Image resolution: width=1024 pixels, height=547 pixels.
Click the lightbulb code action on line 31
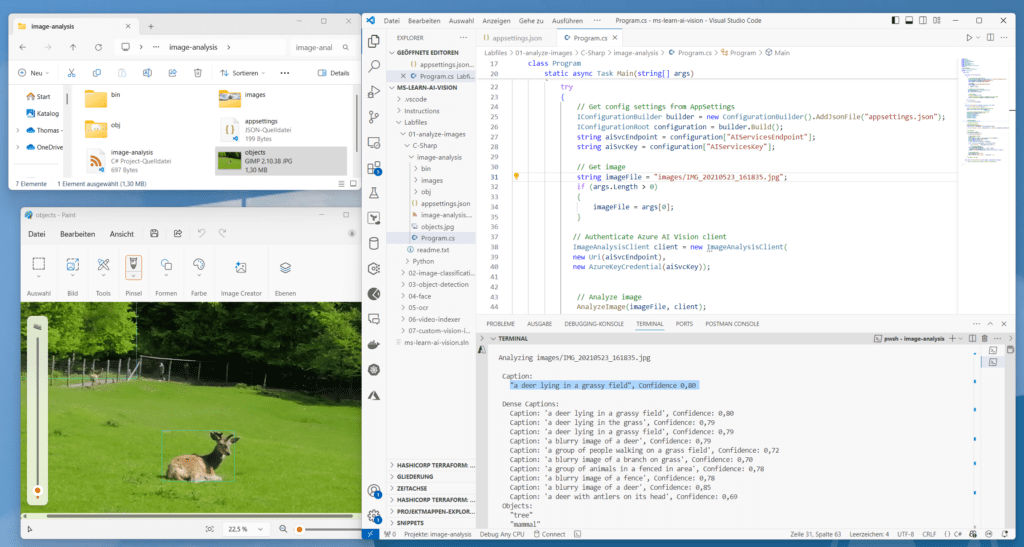click(516, 176)
